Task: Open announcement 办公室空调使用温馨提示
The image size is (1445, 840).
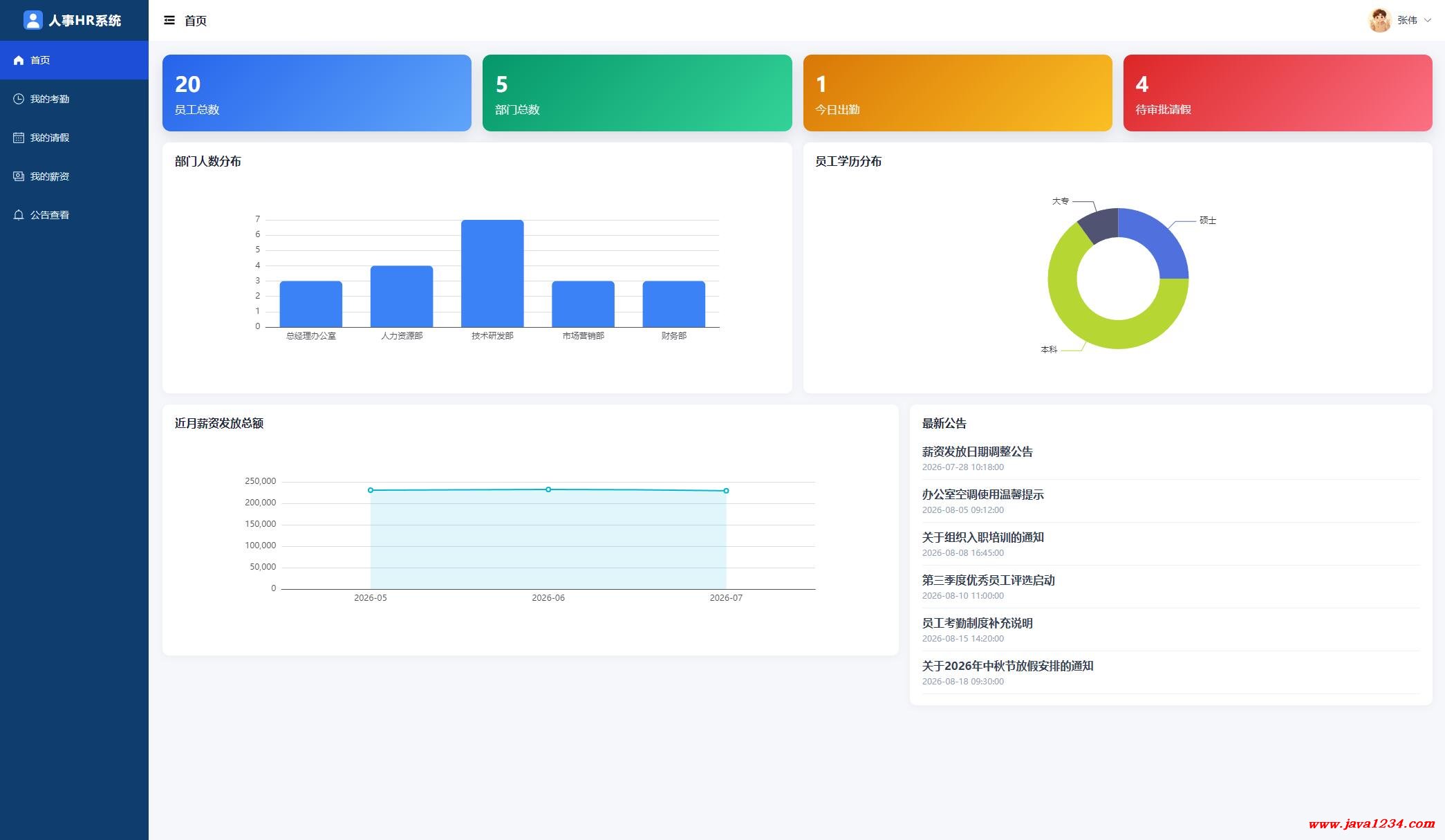Action: coord(982,494)
